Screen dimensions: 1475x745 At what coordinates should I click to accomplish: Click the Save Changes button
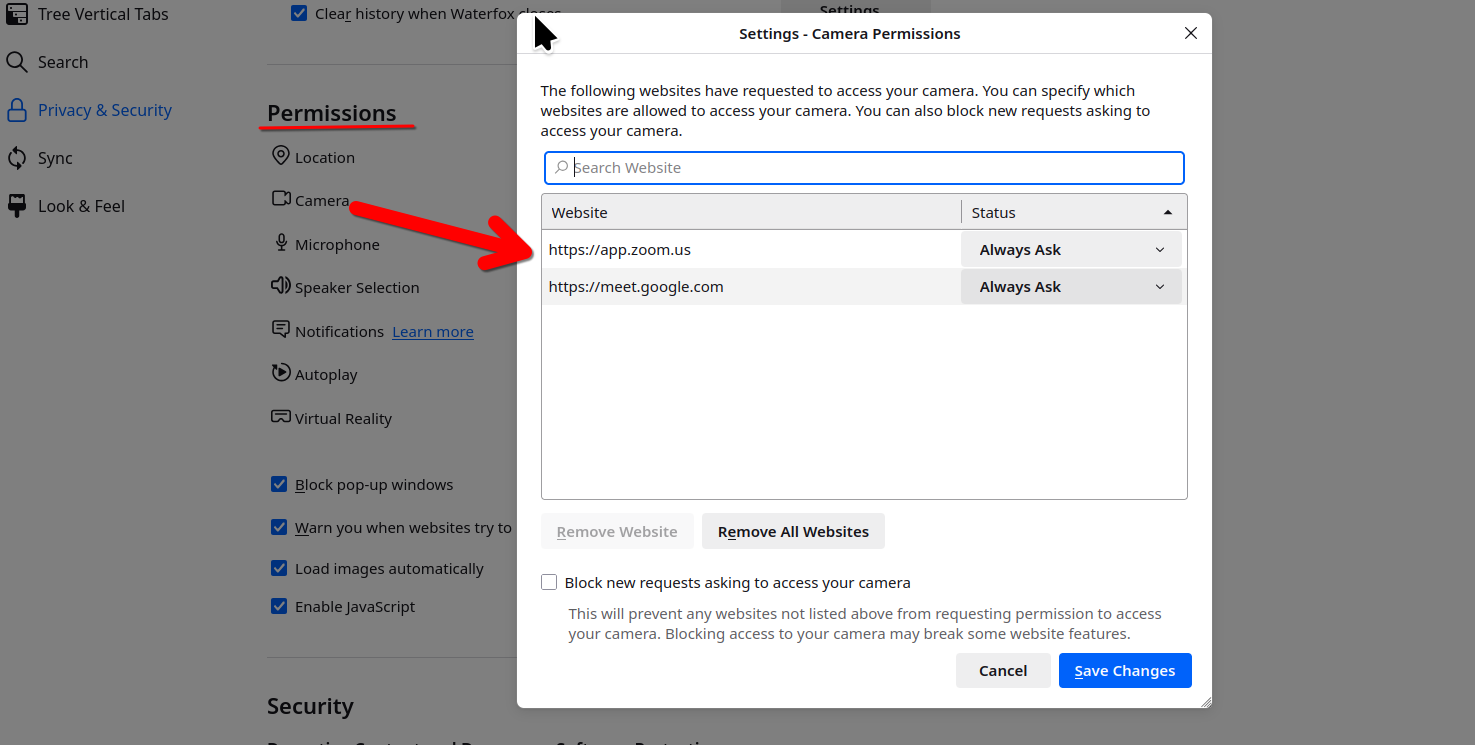click(x=1124, y=671)
